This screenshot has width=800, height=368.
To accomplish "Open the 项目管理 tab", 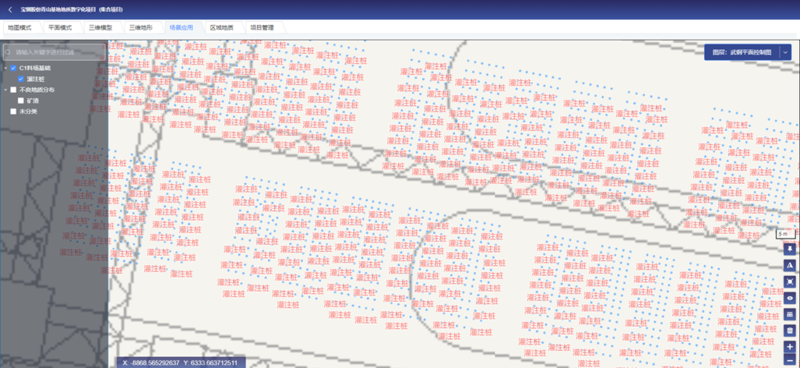I will (261, 28).
